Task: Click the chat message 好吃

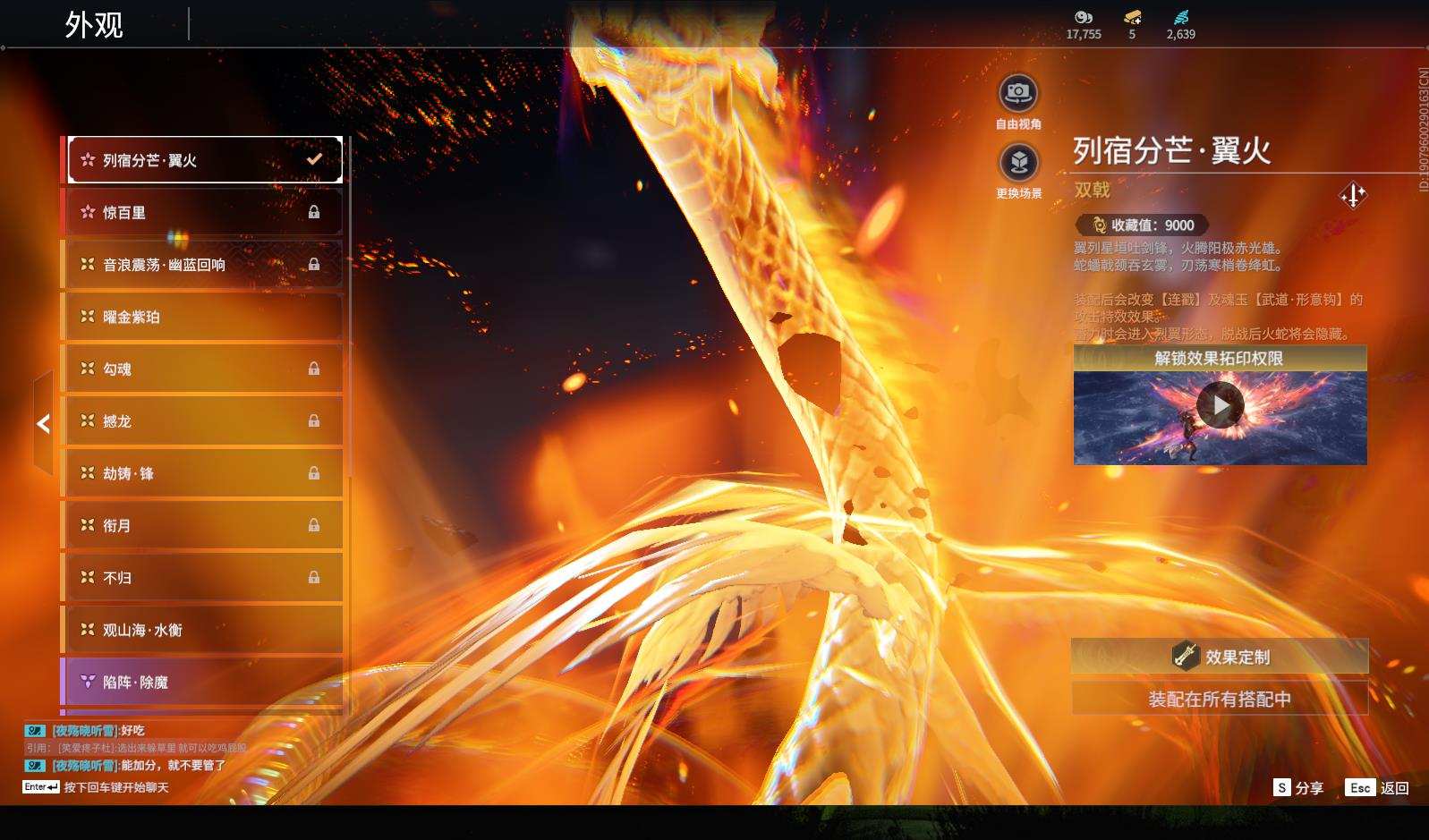Action: [132, 731]
